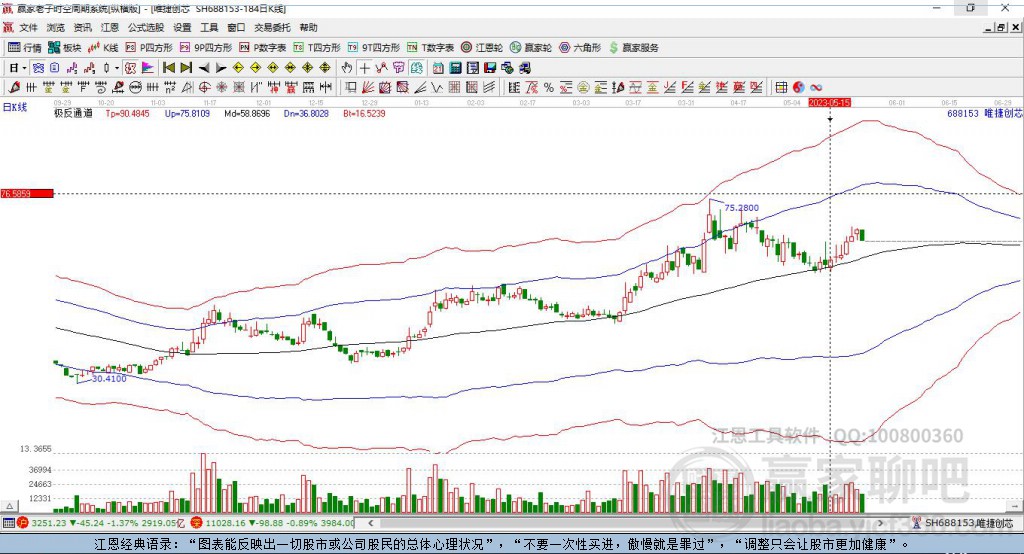
Task: Open the P数字表 tool
Action: (x=263, y=48)
